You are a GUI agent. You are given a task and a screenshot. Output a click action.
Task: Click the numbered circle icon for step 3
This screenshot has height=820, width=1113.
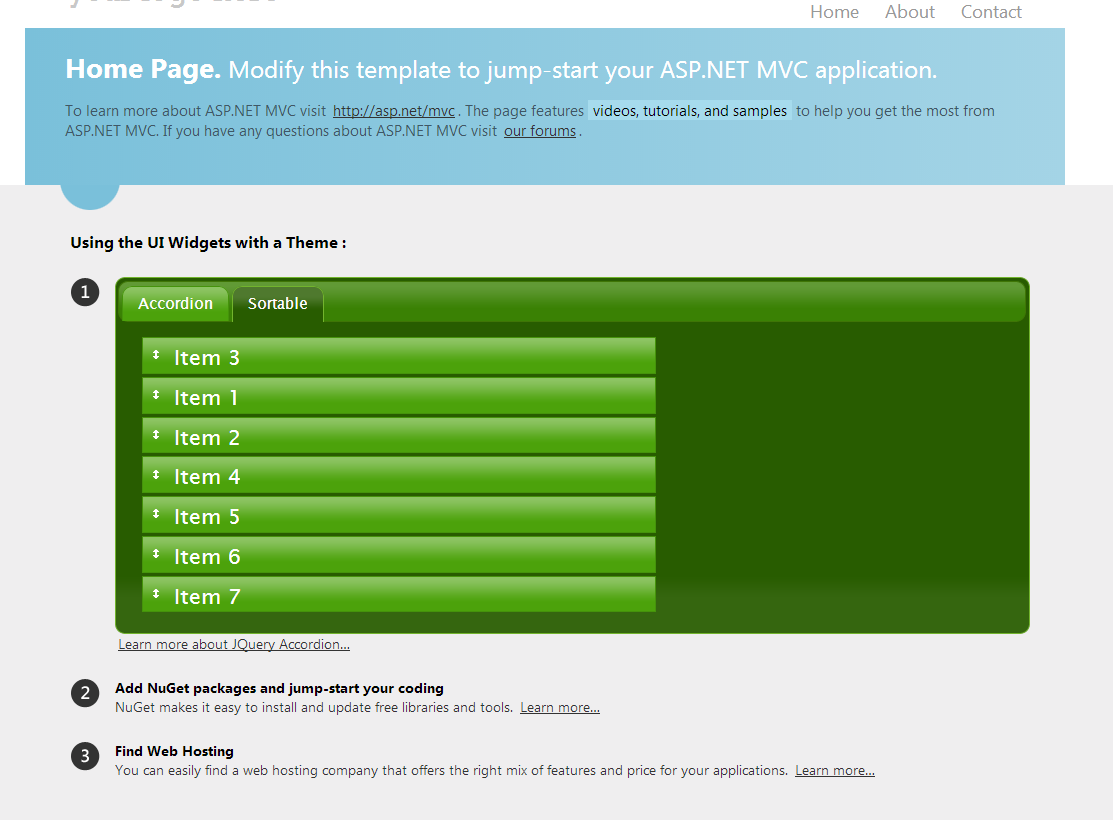[85, 756]
